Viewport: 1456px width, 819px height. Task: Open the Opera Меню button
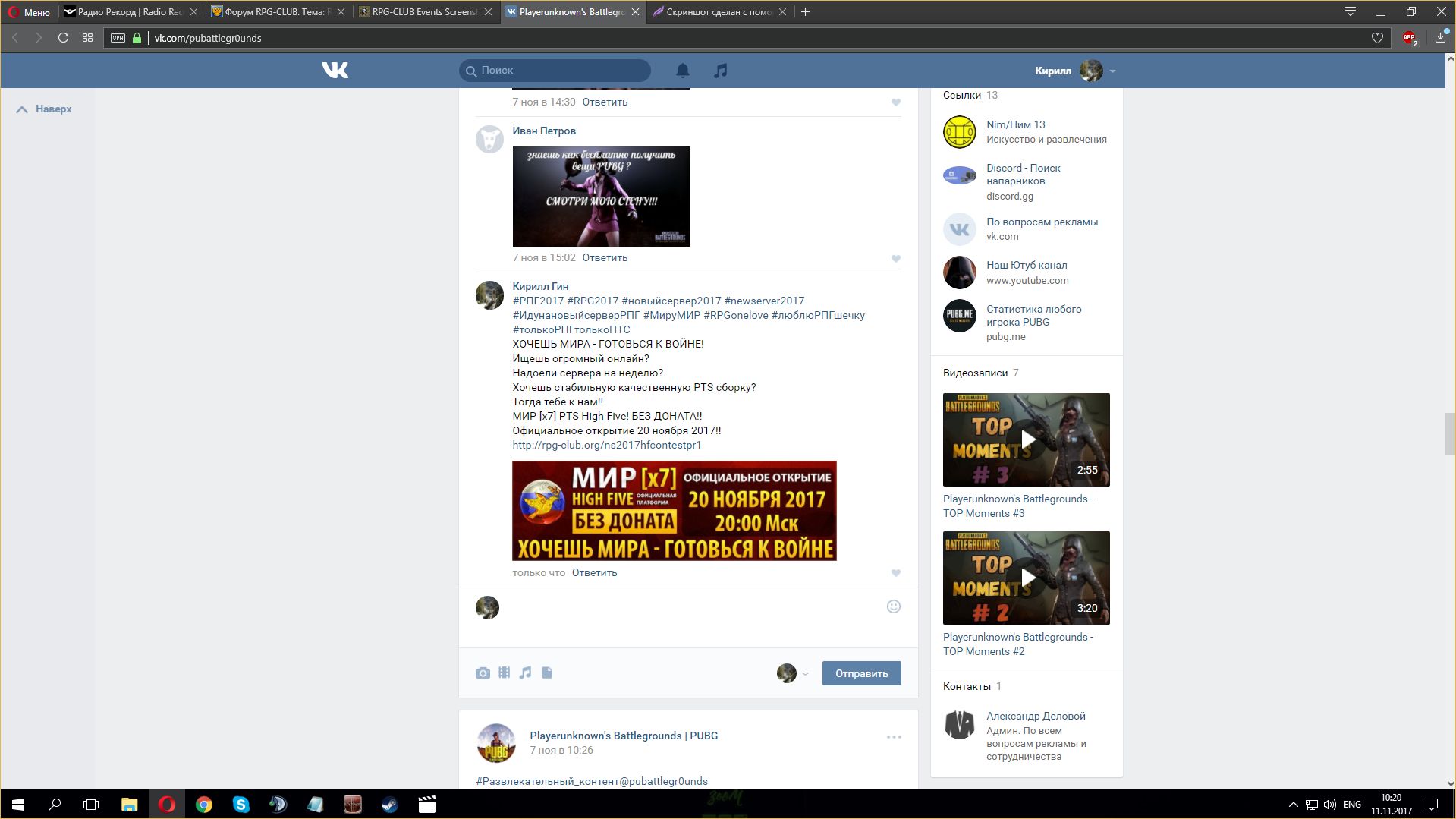29,12
